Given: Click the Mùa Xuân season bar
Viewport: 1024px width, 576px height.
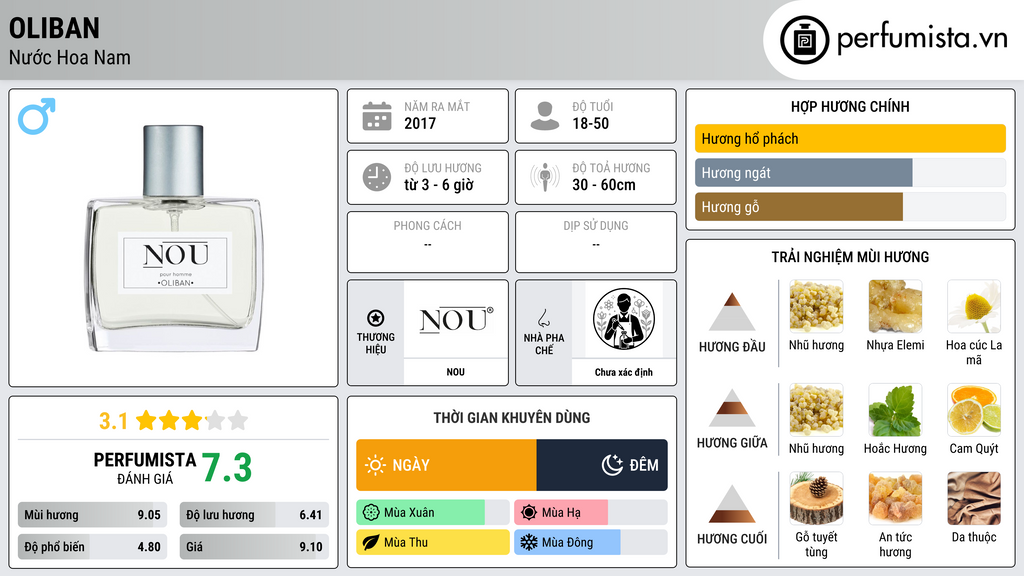Looking at the screenshot, I should (433, 513).
